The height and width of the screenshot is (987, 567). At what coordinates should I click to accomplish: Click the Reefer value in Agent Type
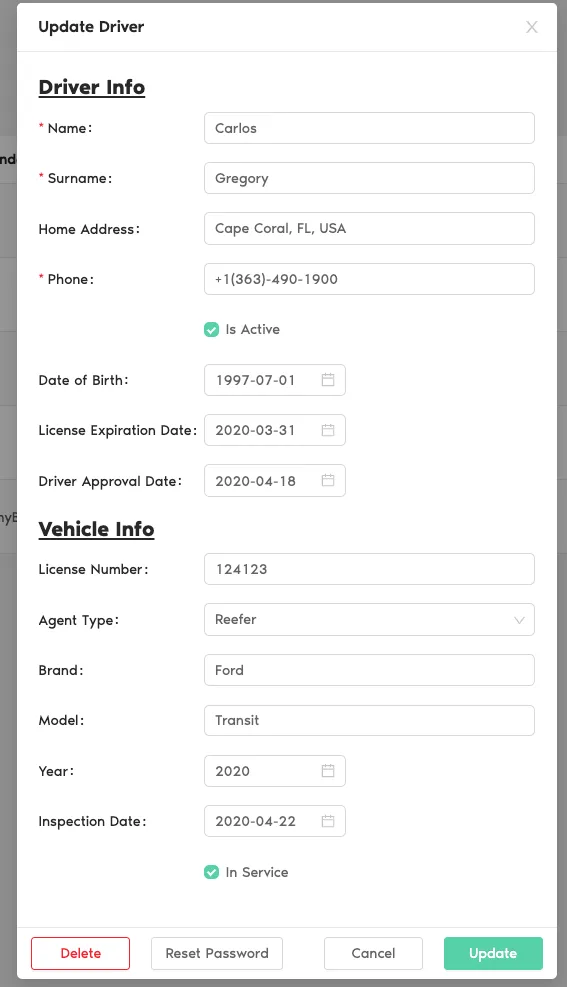pyautogui.click(x=236, y=619)
